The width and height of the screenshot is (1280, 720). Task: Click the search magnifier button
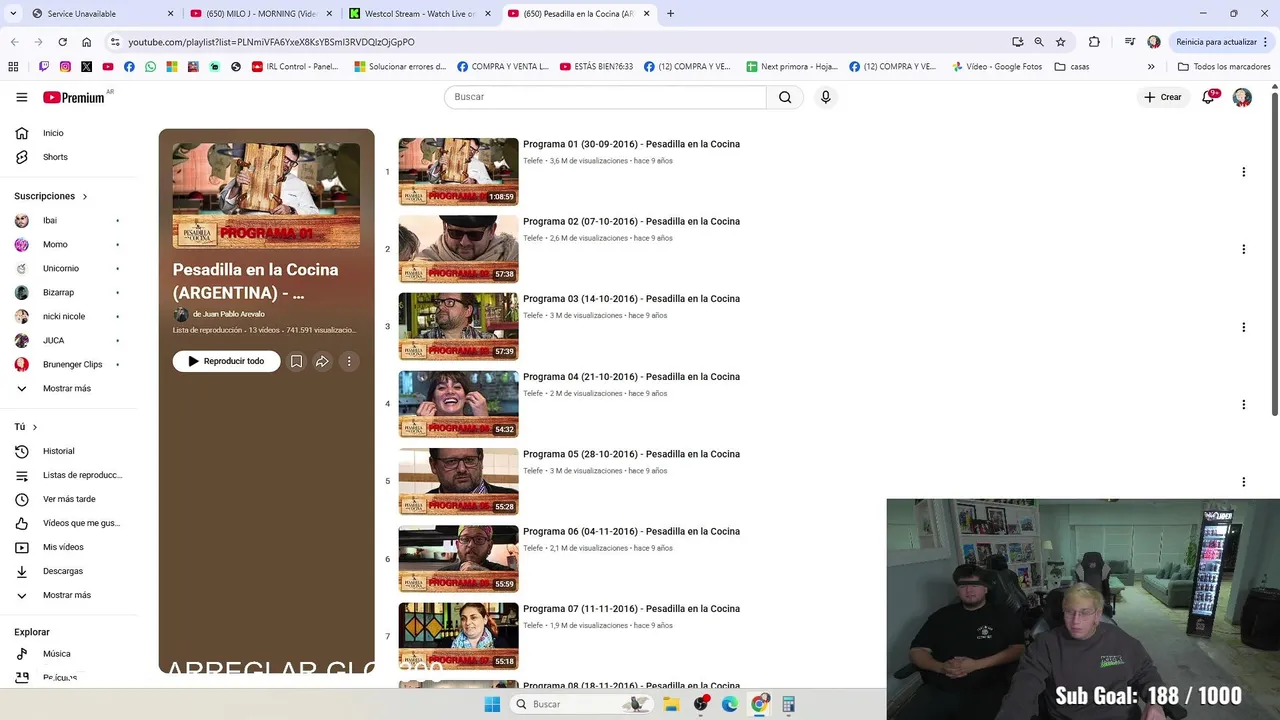[785, 97]
